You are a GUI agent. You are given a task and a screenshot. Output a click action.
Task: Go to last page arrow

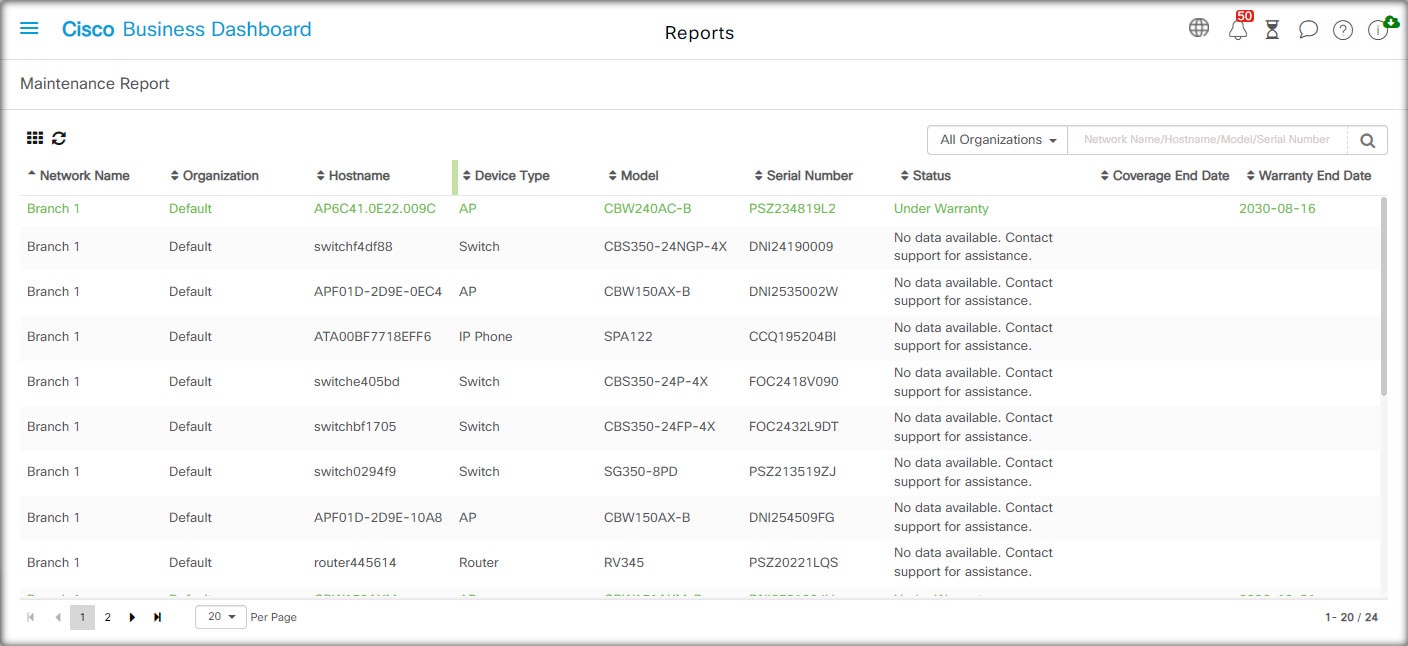pyautogui.click(x=157, y=617)
